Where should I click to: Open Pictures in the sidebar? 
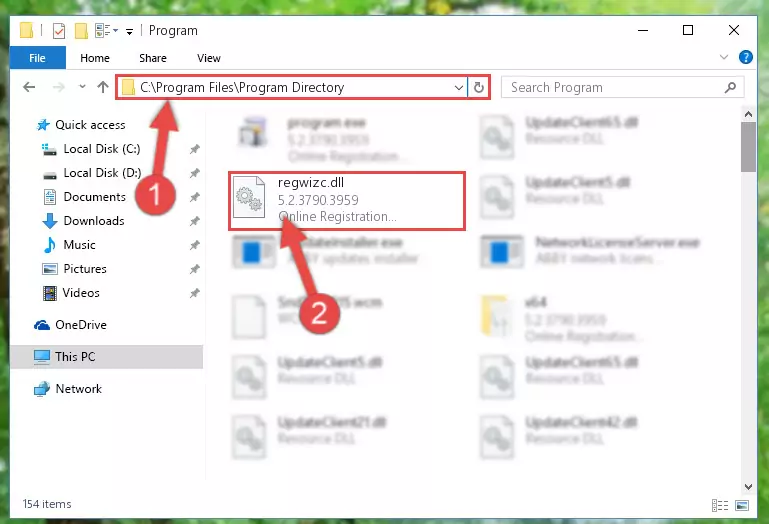75,269
